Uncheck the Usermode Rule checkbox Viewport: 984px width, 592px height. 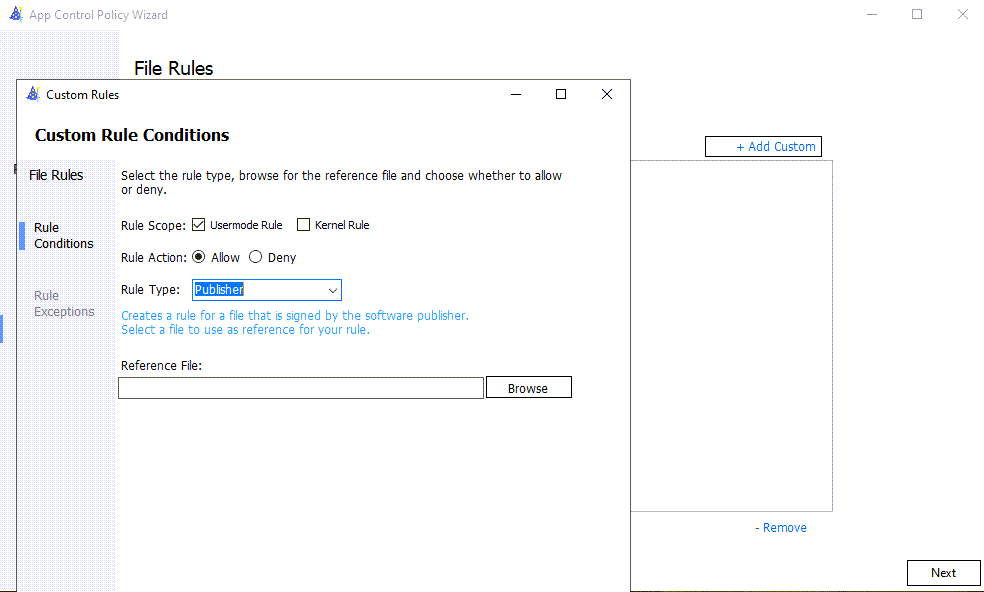(x=199, y=224)
